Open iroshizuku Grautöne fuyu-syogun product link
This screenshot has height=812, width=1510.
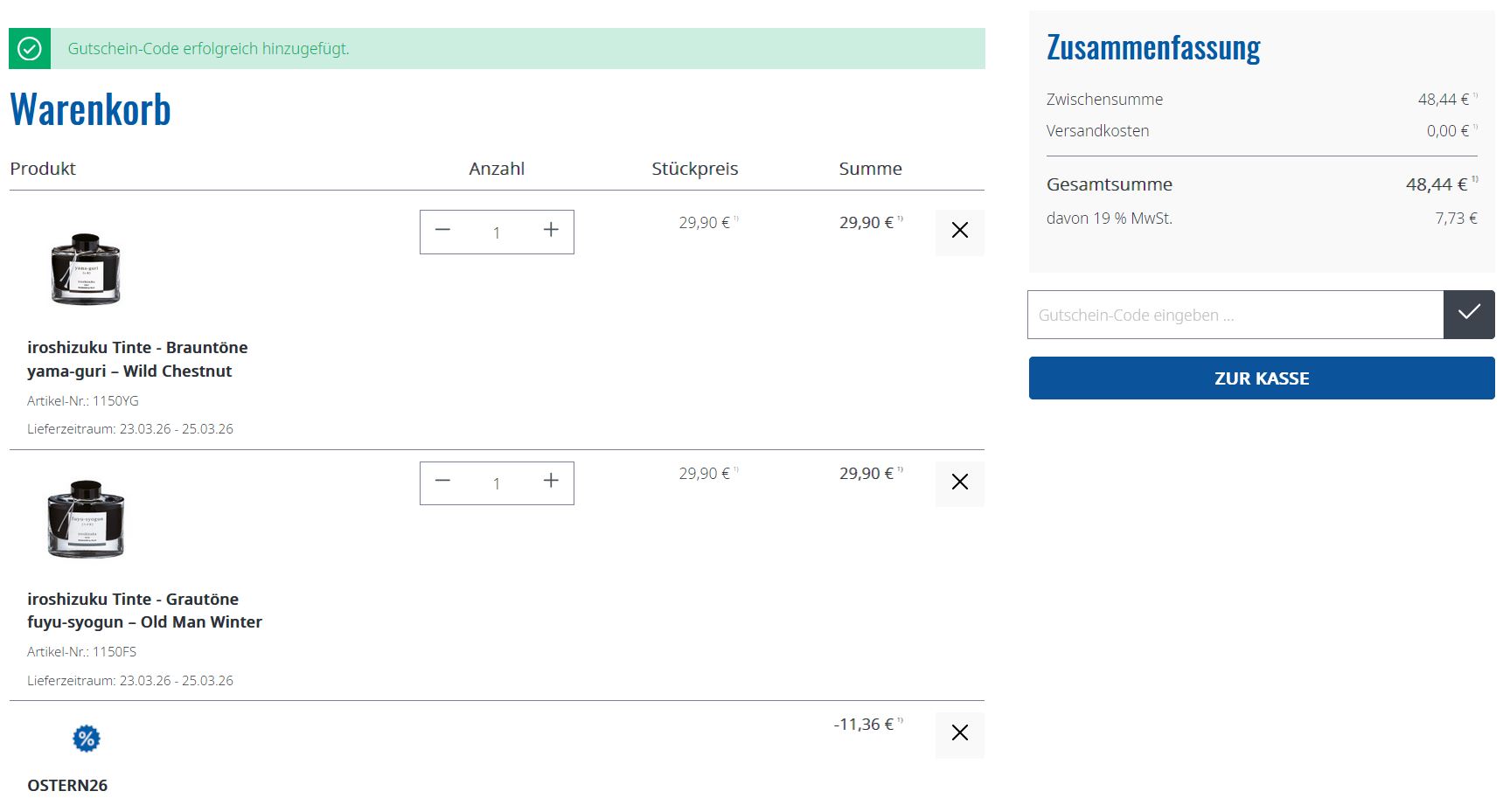pos(144,610)
